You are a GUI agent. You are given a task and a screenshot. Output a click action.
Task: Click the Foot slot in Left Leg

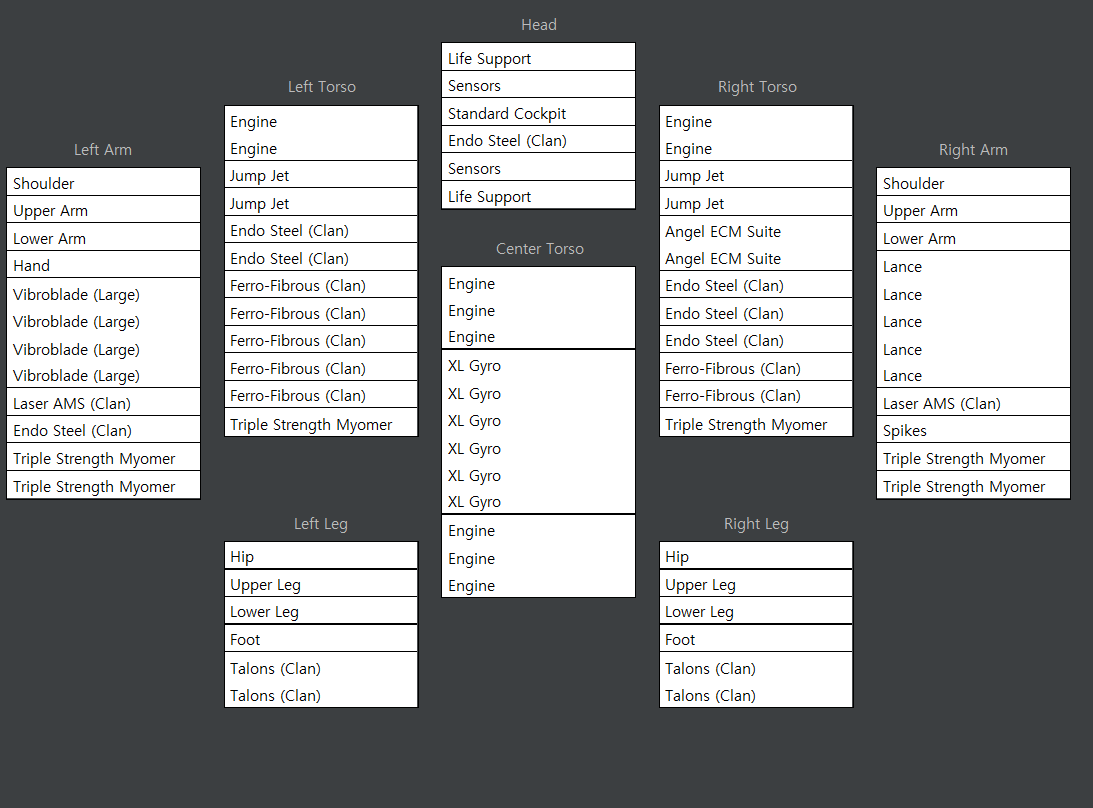tap(321, 639)
